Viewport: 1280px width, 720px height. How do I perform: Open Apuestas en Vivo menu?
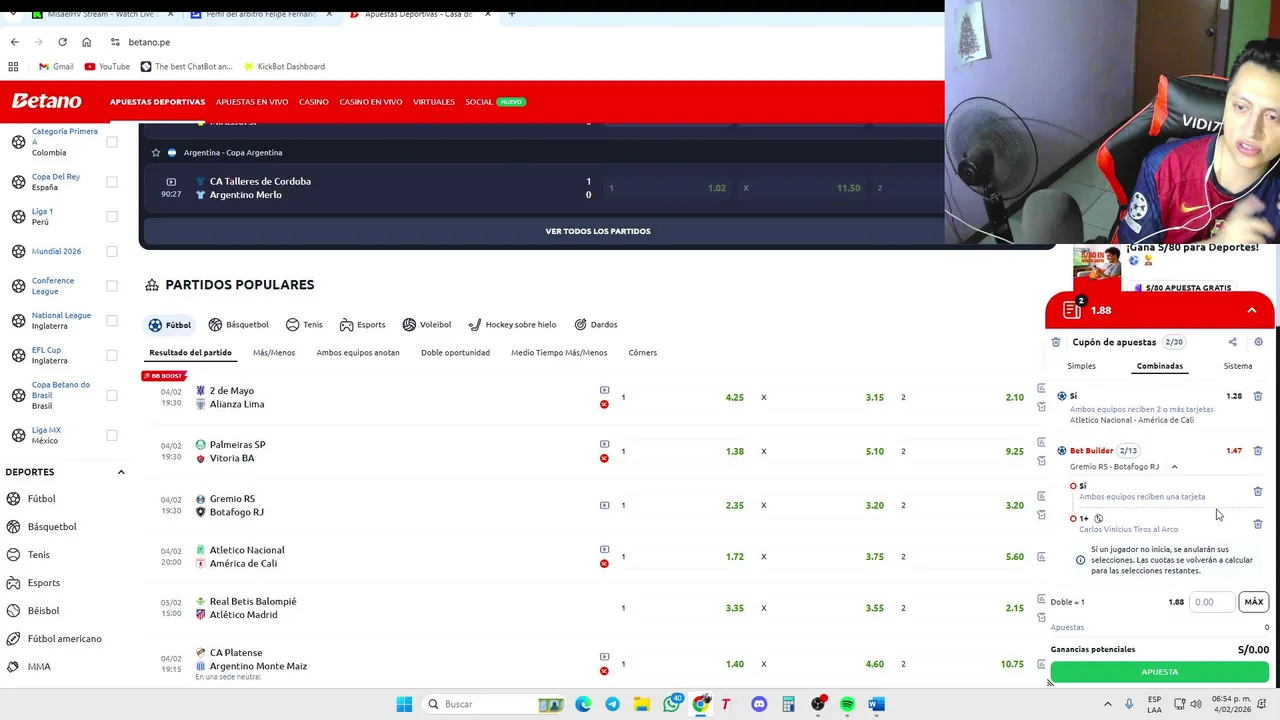(252, 102)
